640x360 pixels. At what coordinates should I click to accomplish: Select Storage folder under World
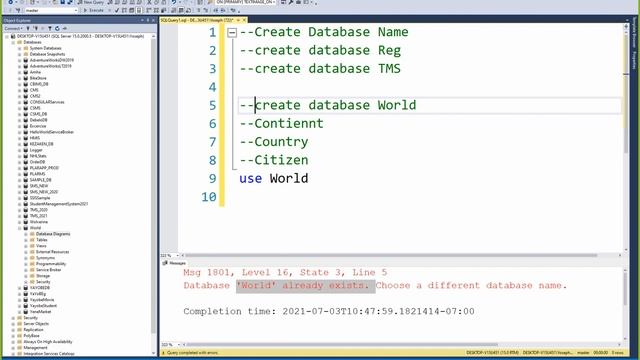[43, 276]
